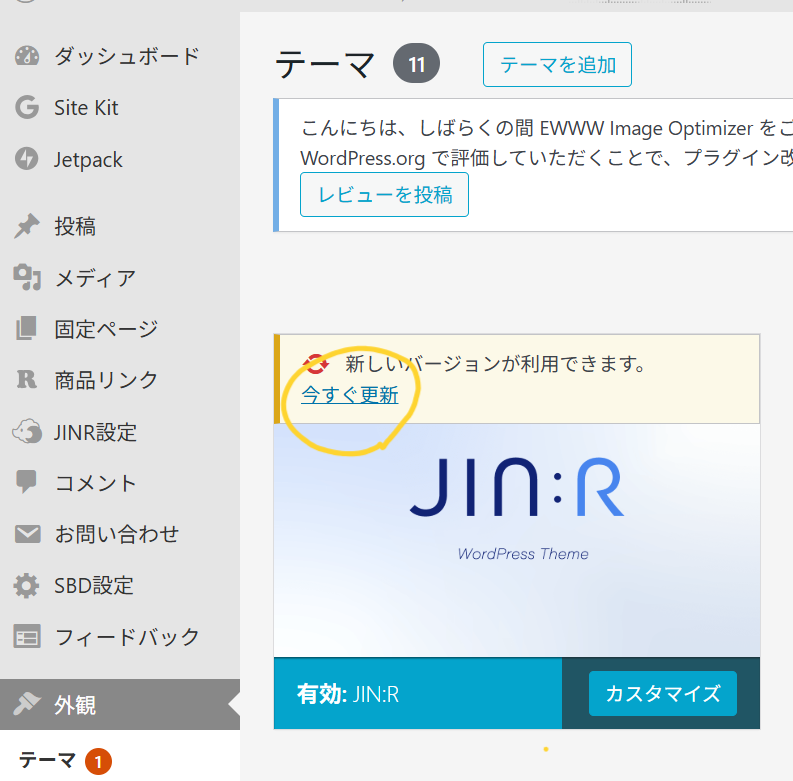Open ダッシュボード menu item

127,56
